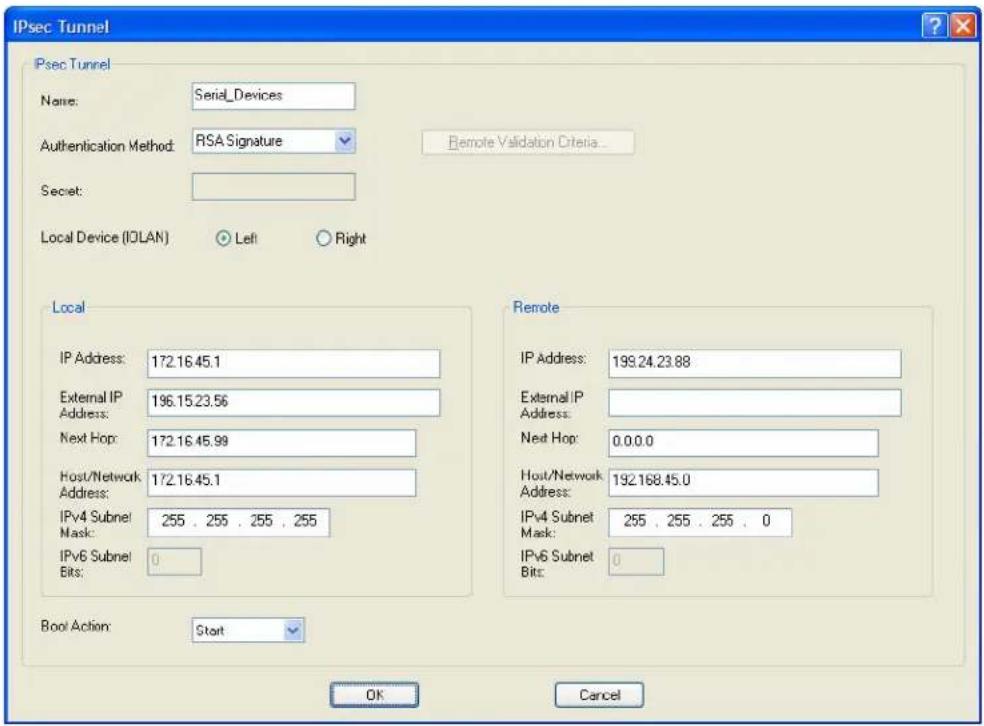Viewport: 984px width, 726px height.
Task: Click the Boot Action label
Action: 75,626
